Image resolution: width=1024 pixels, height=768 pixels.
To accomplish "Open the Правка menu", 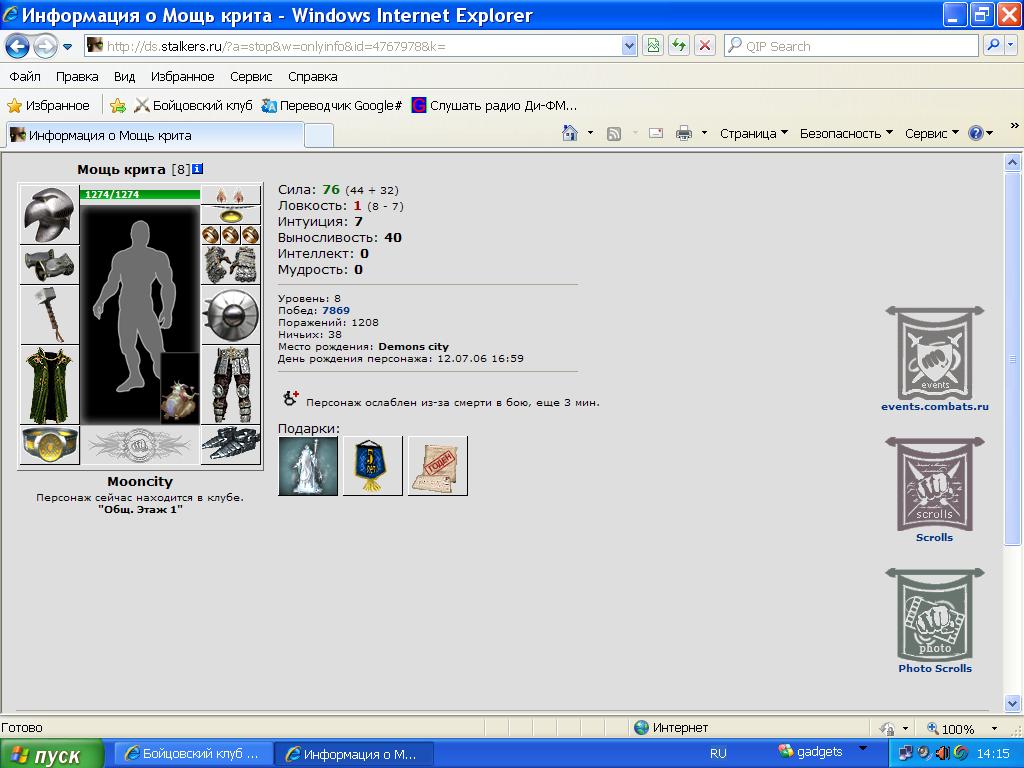I will point(77,76).
